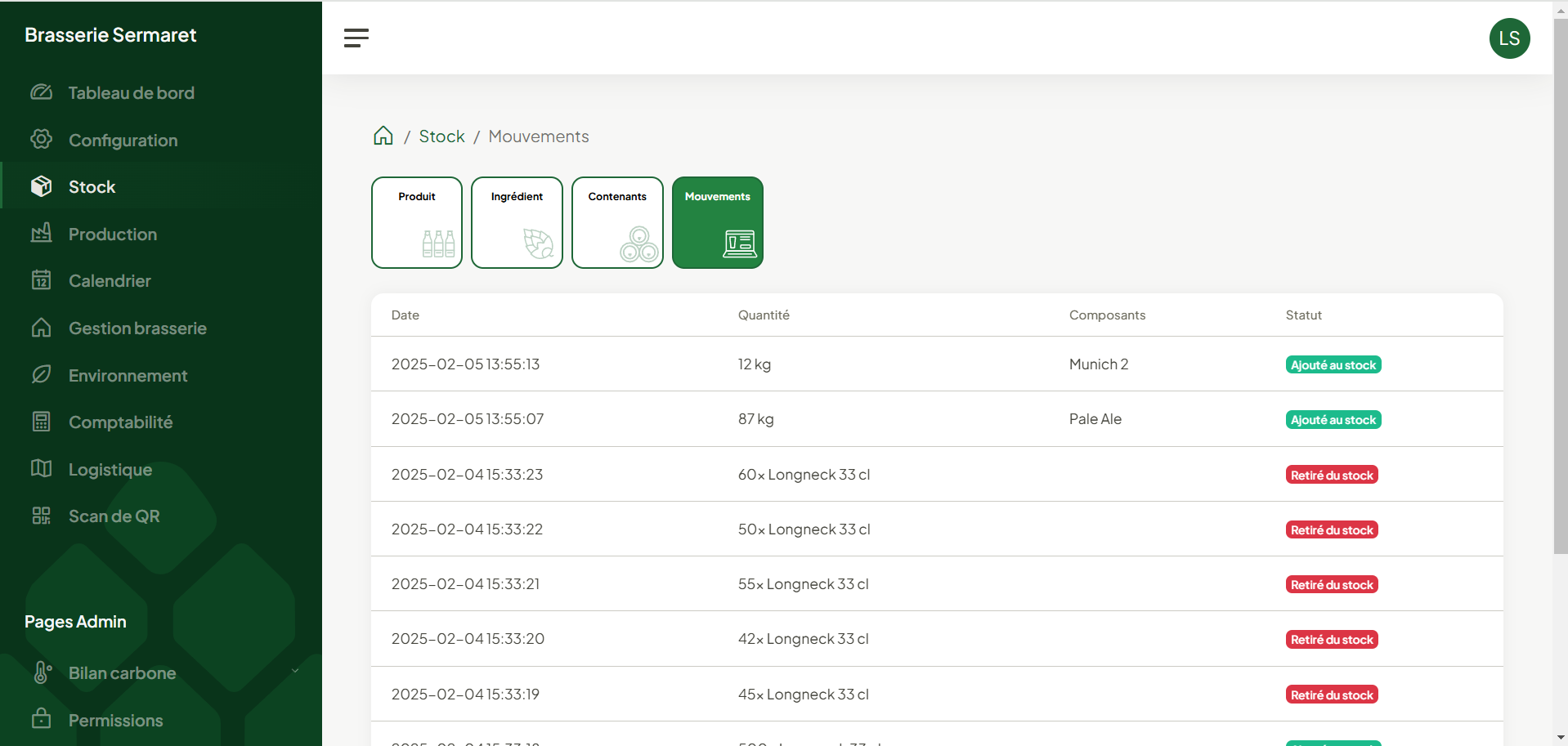This screenshot has height=746, width=1568.
Task: Click the Comptabilité calculator icon
Action: pos(41,422)
